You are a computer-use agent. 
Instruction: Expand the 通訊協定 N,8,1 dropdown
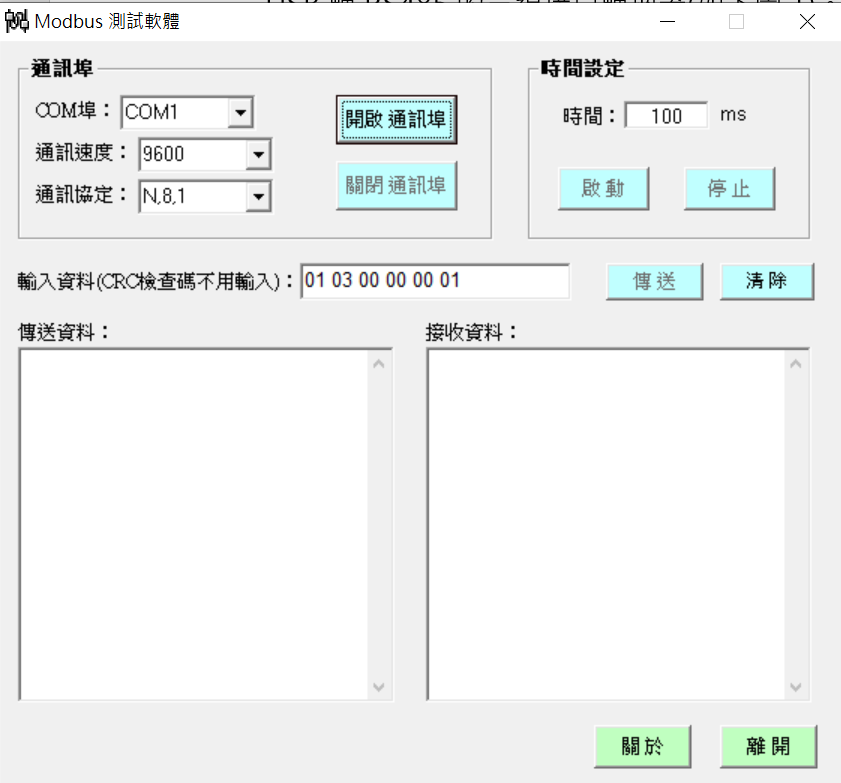258,197
